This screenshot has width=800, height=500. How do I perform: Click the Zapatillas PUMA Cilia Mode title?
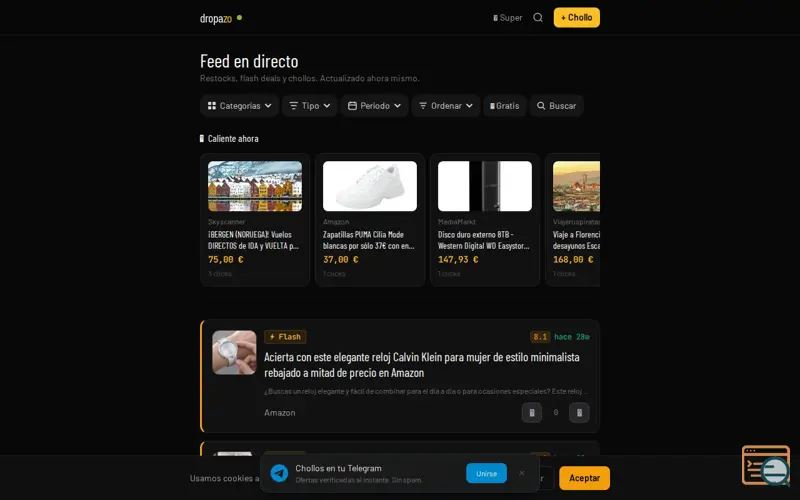(369, 240)
